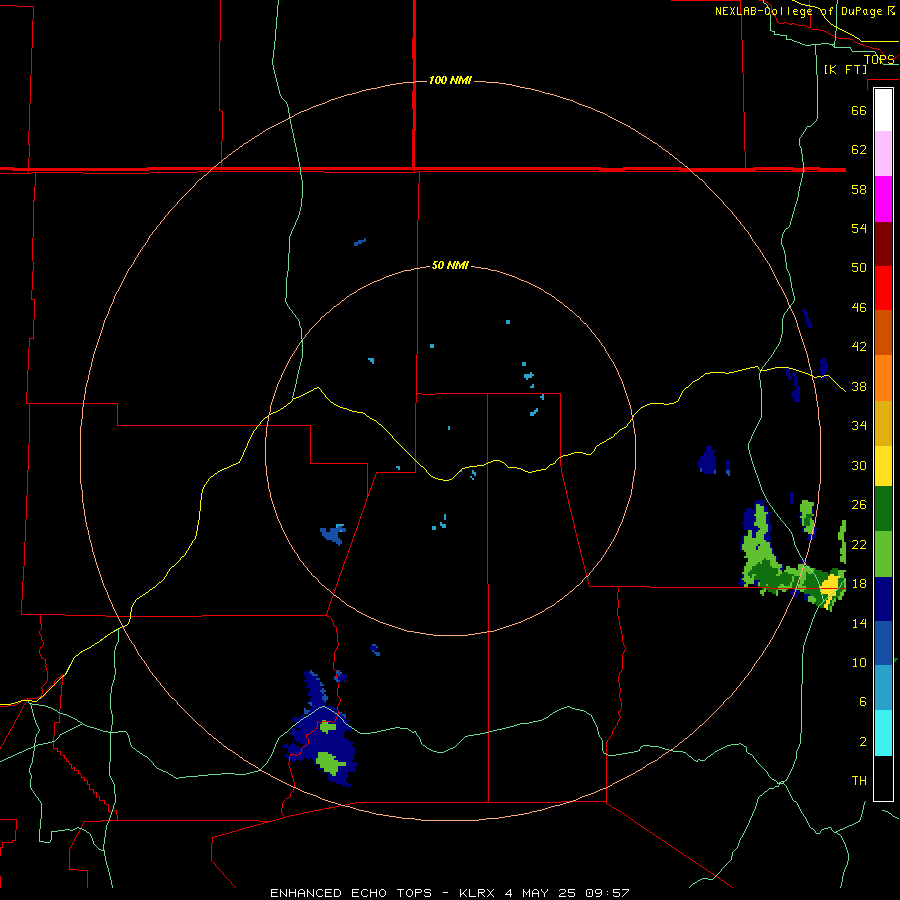Click the '34' scale label
The image size is (900, 900).
tap(859, 425)
